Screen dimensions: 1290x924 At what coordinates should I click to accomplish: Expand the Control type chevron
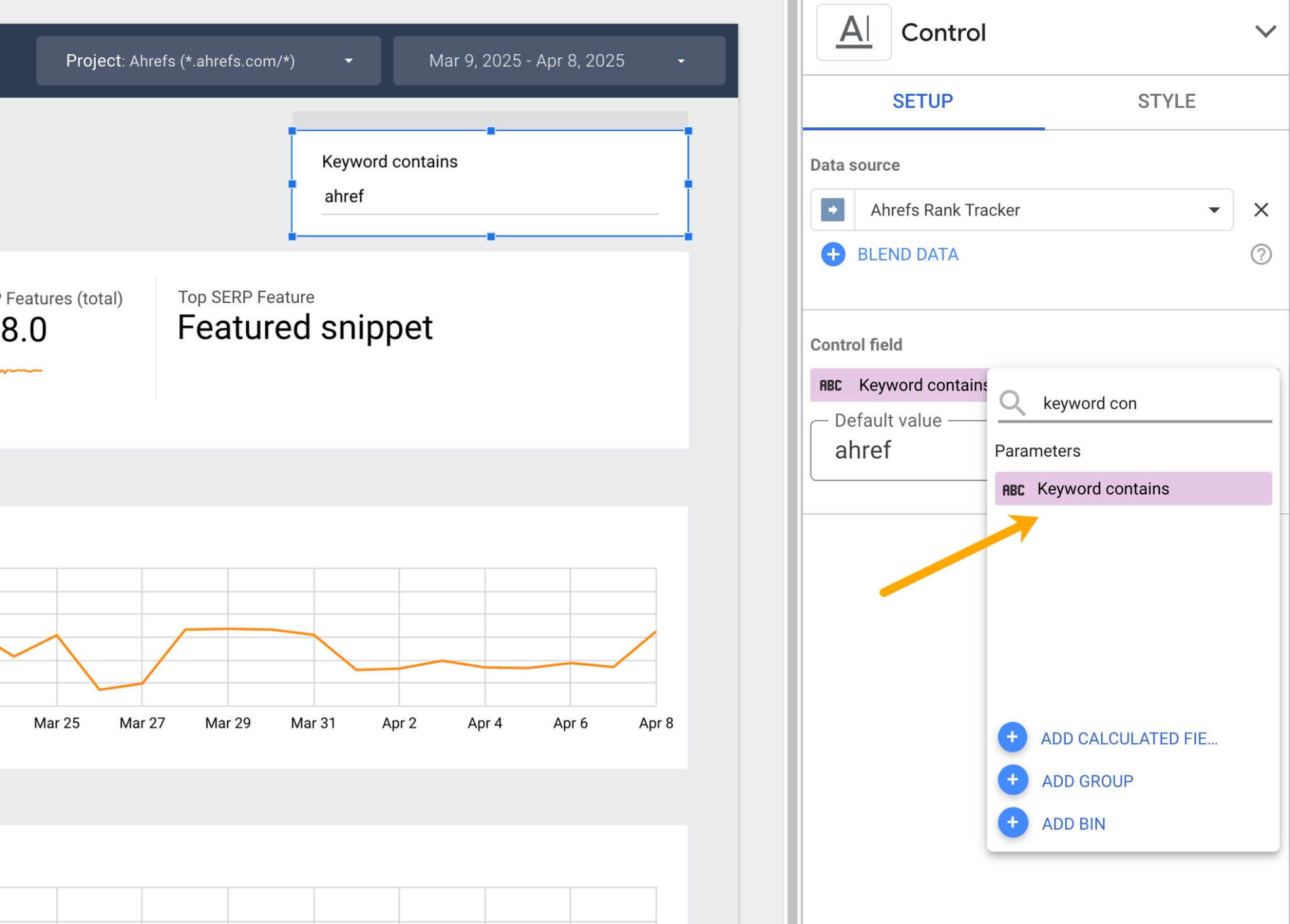[x=1265, y=31]
